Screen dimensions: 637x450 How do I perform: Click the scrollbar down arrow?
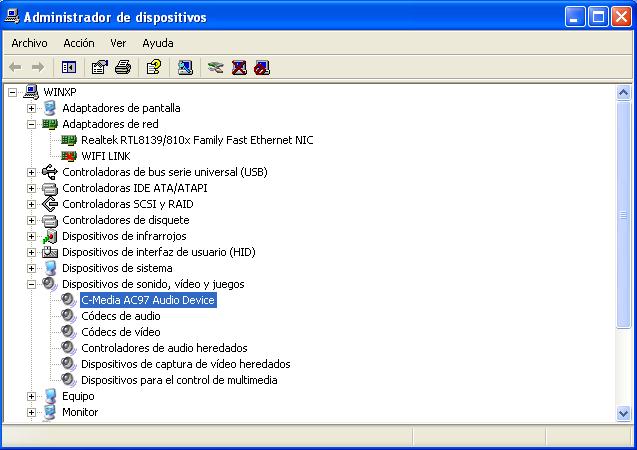coord(623,414)
